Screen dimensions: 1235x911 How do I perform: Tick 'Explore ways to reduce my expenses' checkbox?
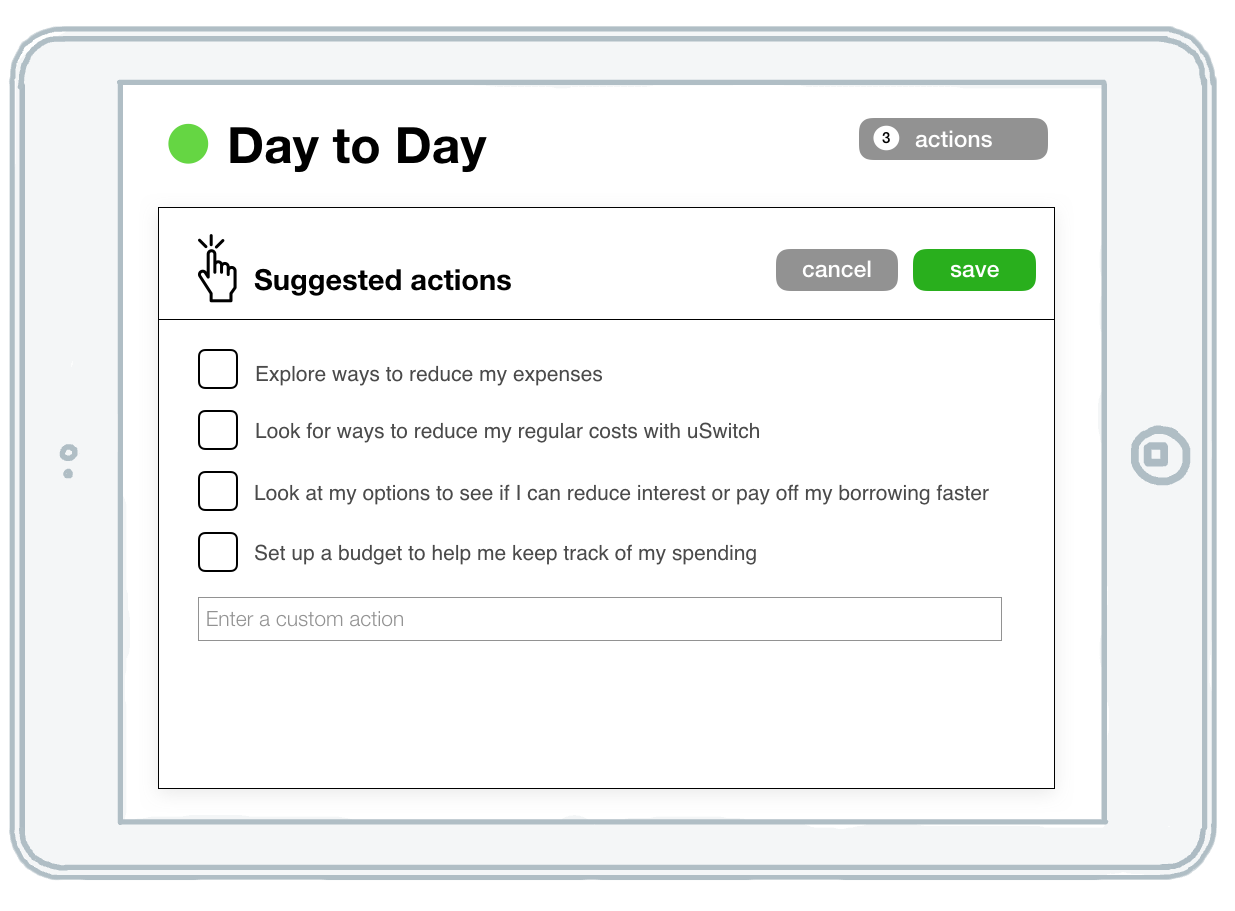pyautogui.click(x=218, y=369)
